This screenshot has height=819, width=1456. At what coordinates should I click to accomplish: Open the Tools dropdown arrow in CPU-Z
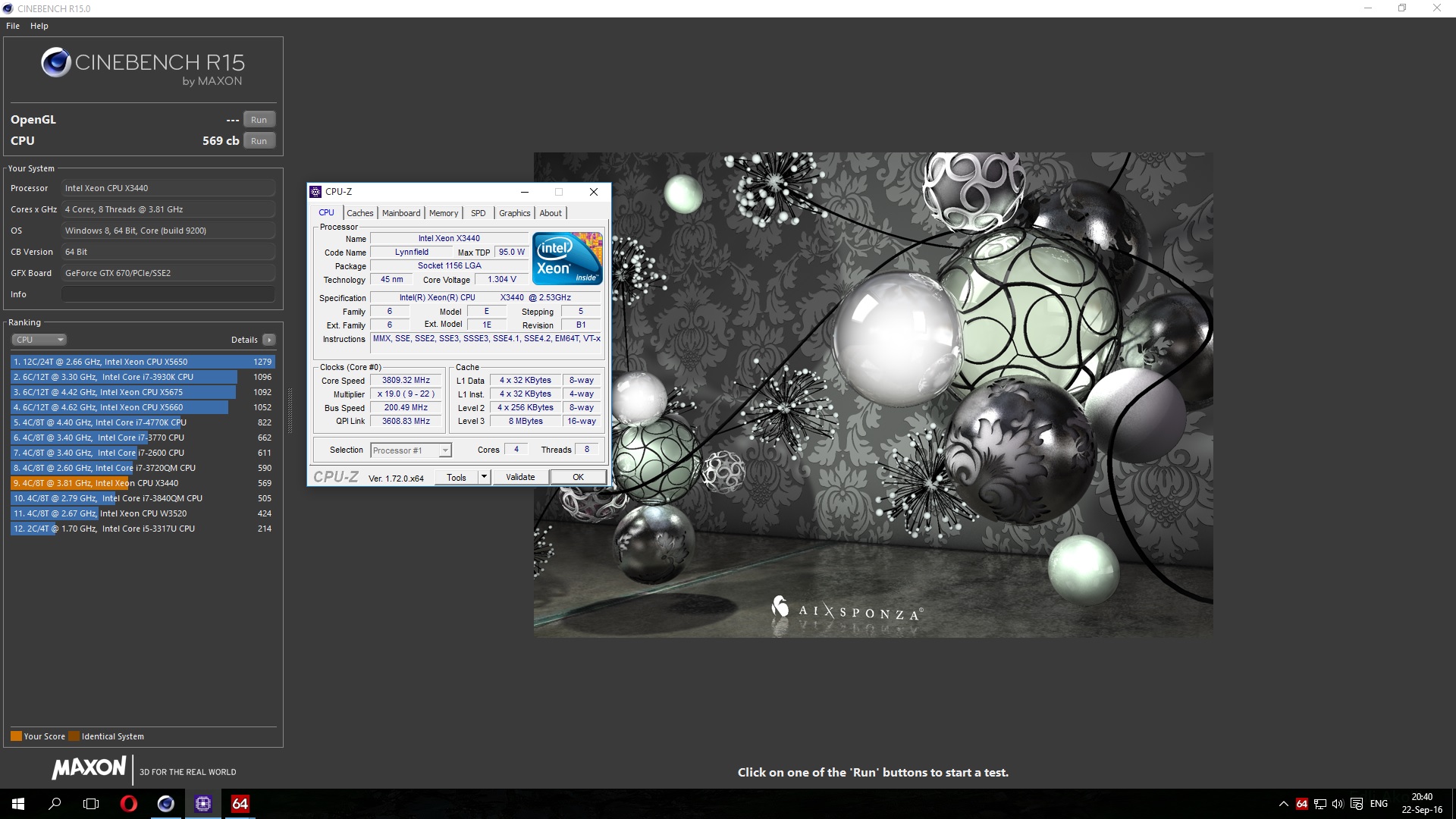(x=483, y=477)
